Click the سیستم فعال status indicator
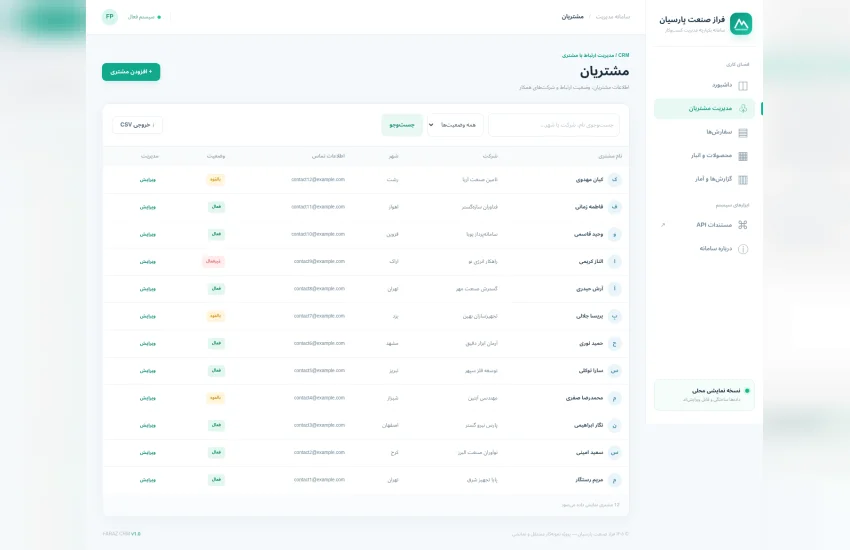The width and height of the screenshot is (850, 550). (x=144, y=17)
